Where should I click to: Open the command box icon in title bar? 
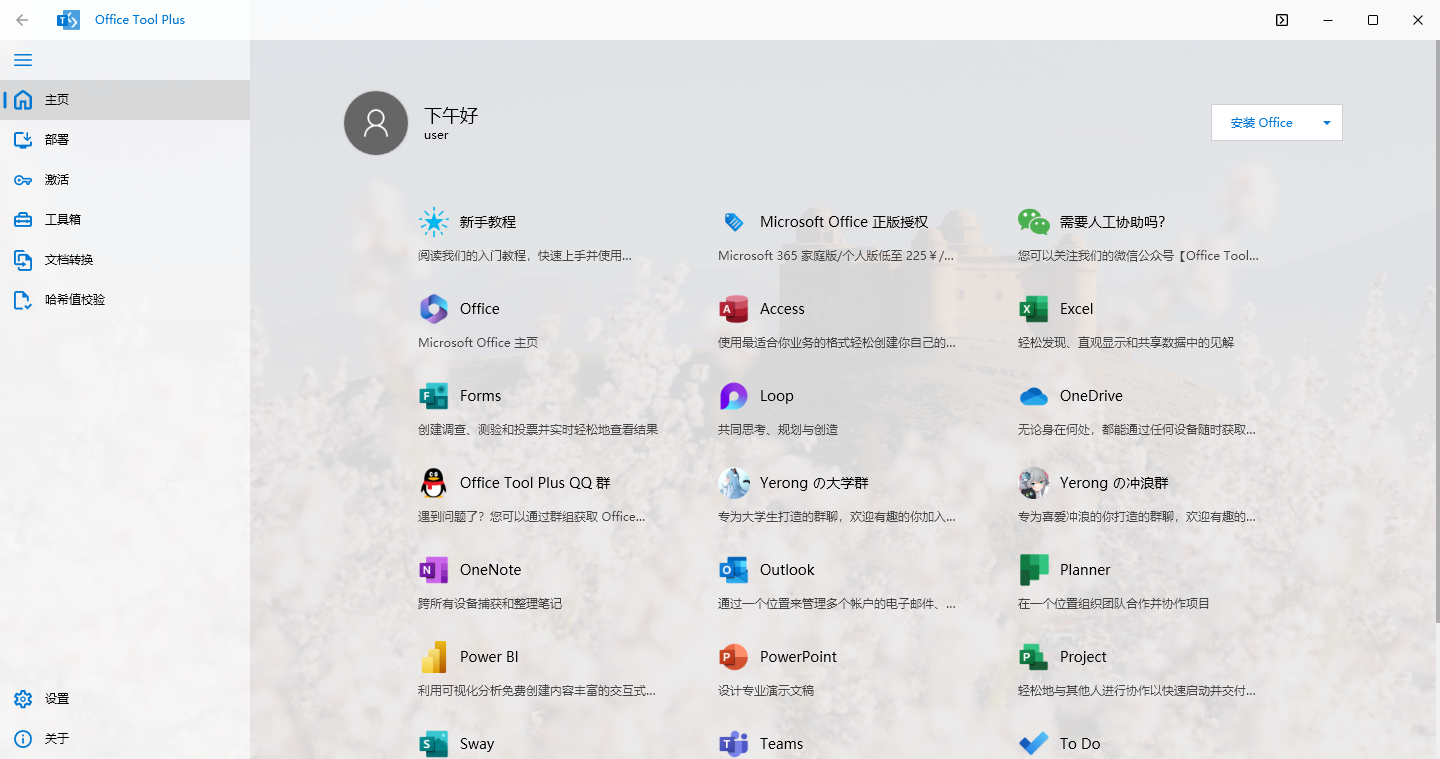point(1282,20)
